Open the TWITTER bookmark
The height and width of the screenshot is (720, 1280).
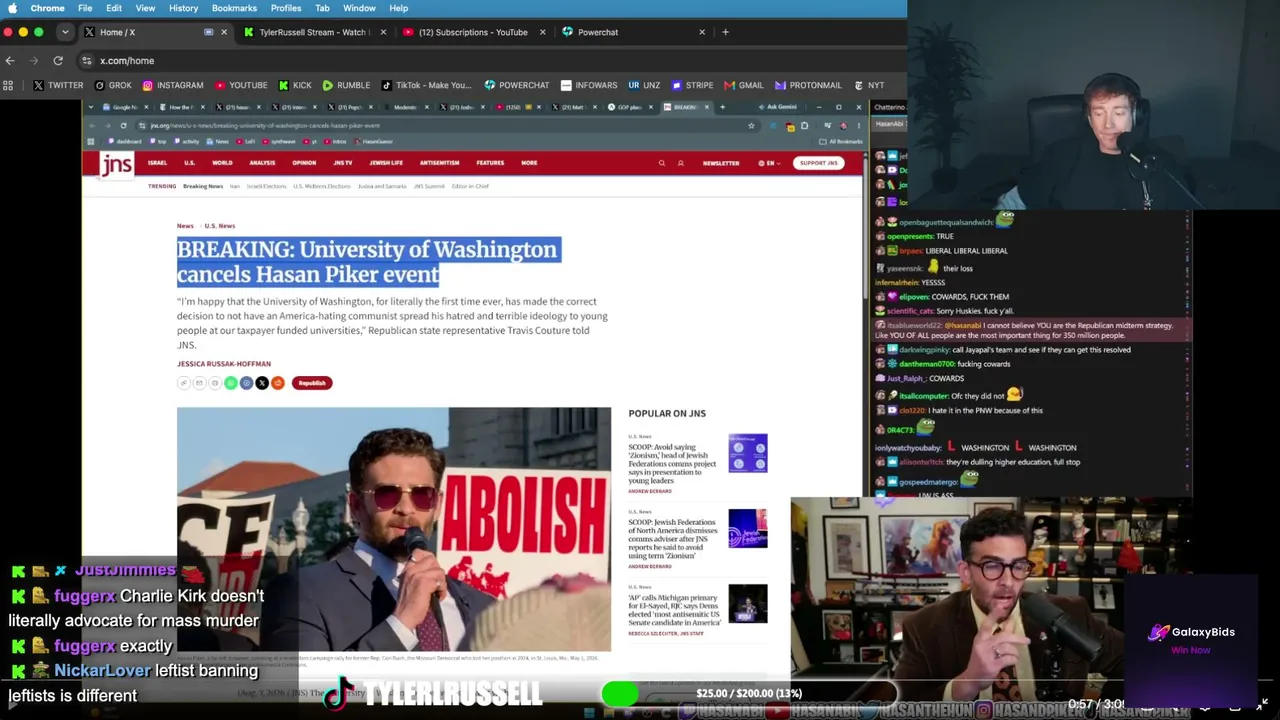58,85
